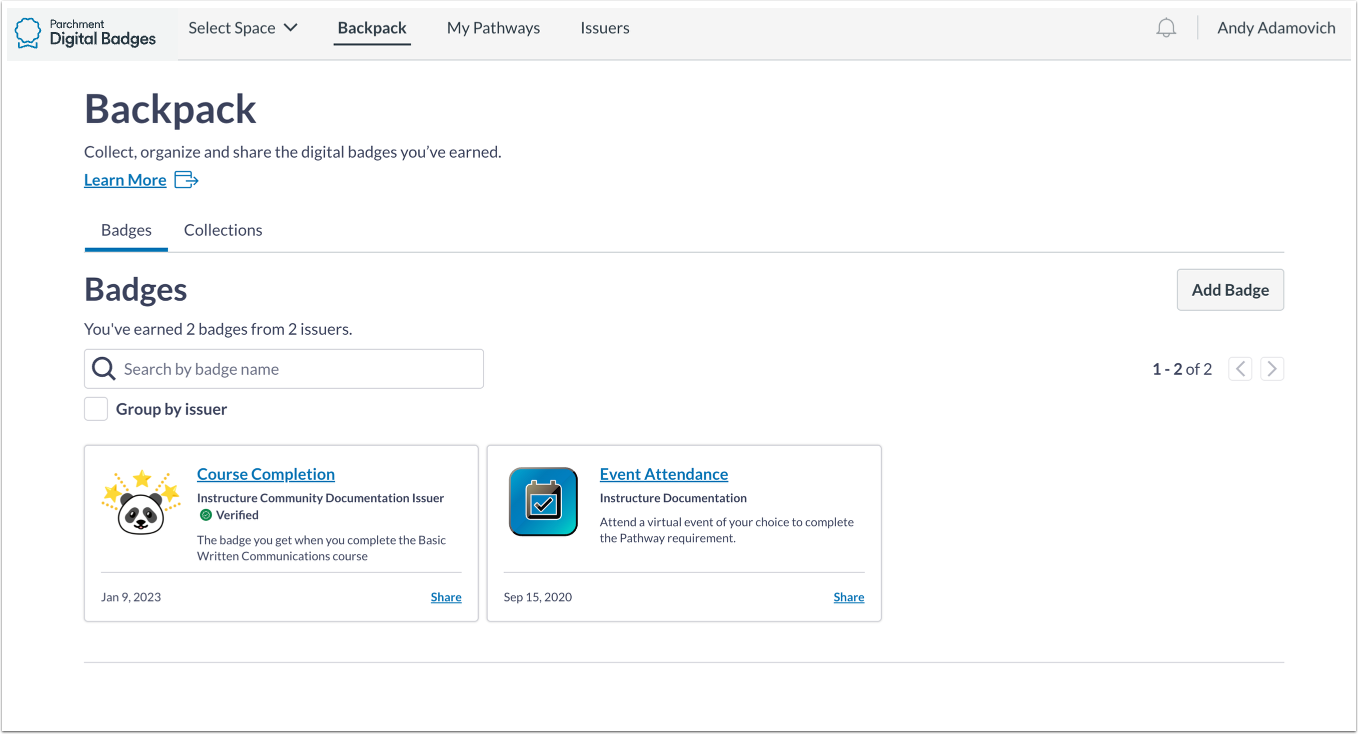Click "You've earned 2 badges from 2 issuers."
1358x734 pixels.
218,329
